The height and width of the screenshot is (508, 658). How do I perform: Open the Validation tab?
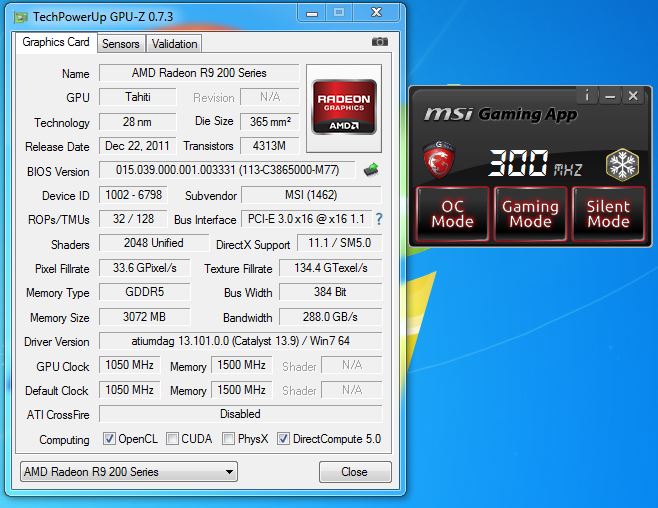174,44
